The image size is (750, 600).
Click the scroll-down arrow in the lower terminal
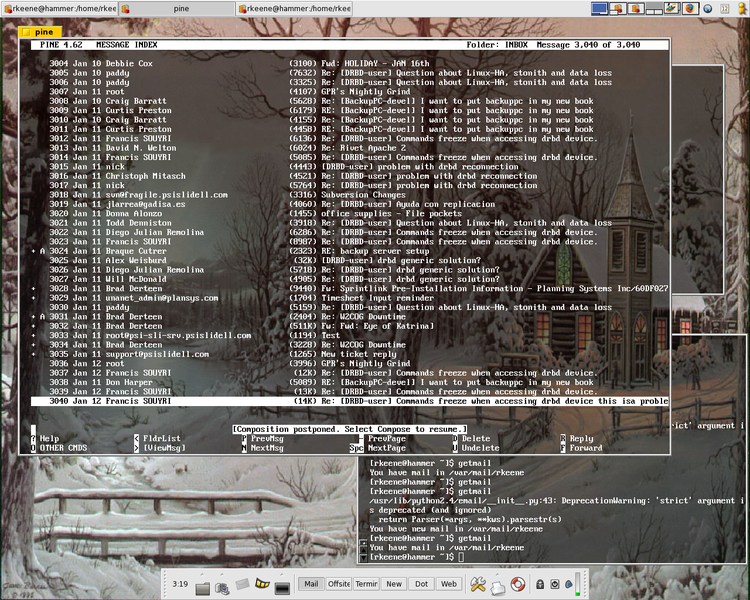point(363,557)
